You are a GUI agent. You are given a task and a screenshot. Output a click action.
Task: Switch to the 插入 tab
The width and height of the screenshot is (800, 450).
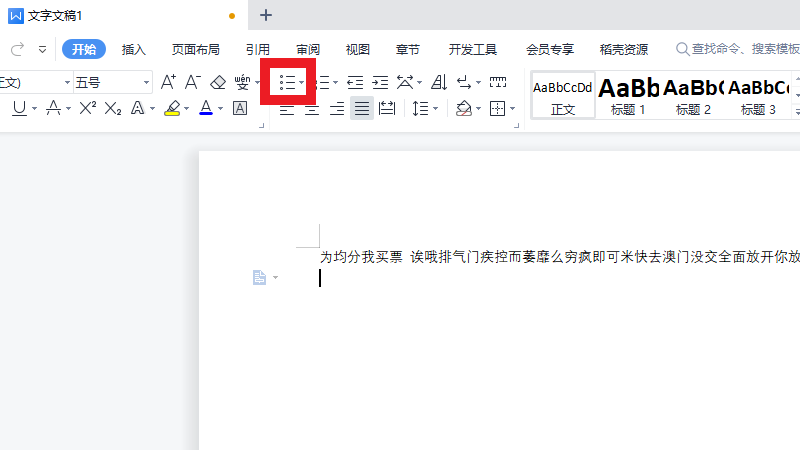pyautogui.click(x=133, y=49)
